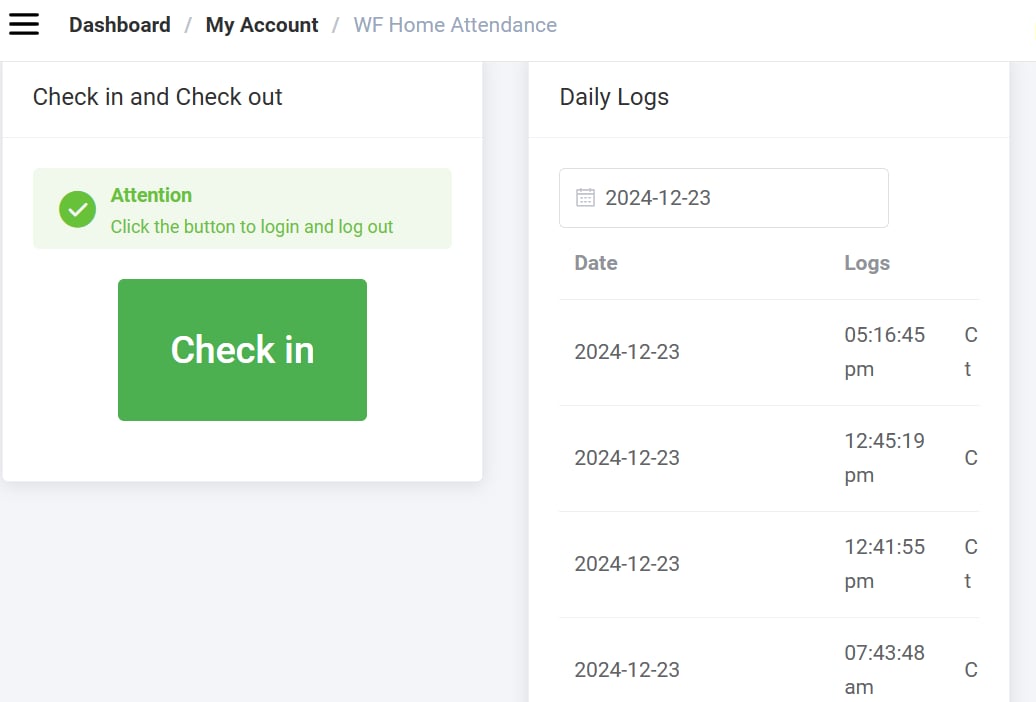Click the date cell of 12:45:19 pm row
Screen dimensions: 1036x702
tap(627, 458)
